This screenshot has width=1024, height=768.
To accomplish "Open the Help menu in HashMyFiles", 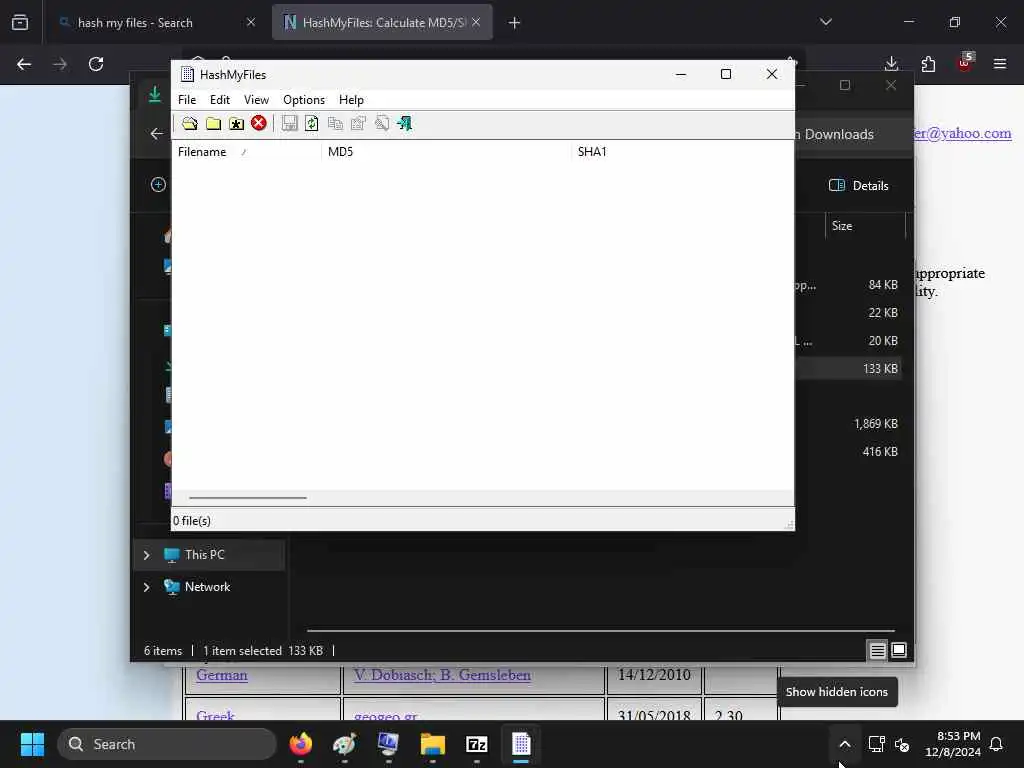I will [351, 100].
